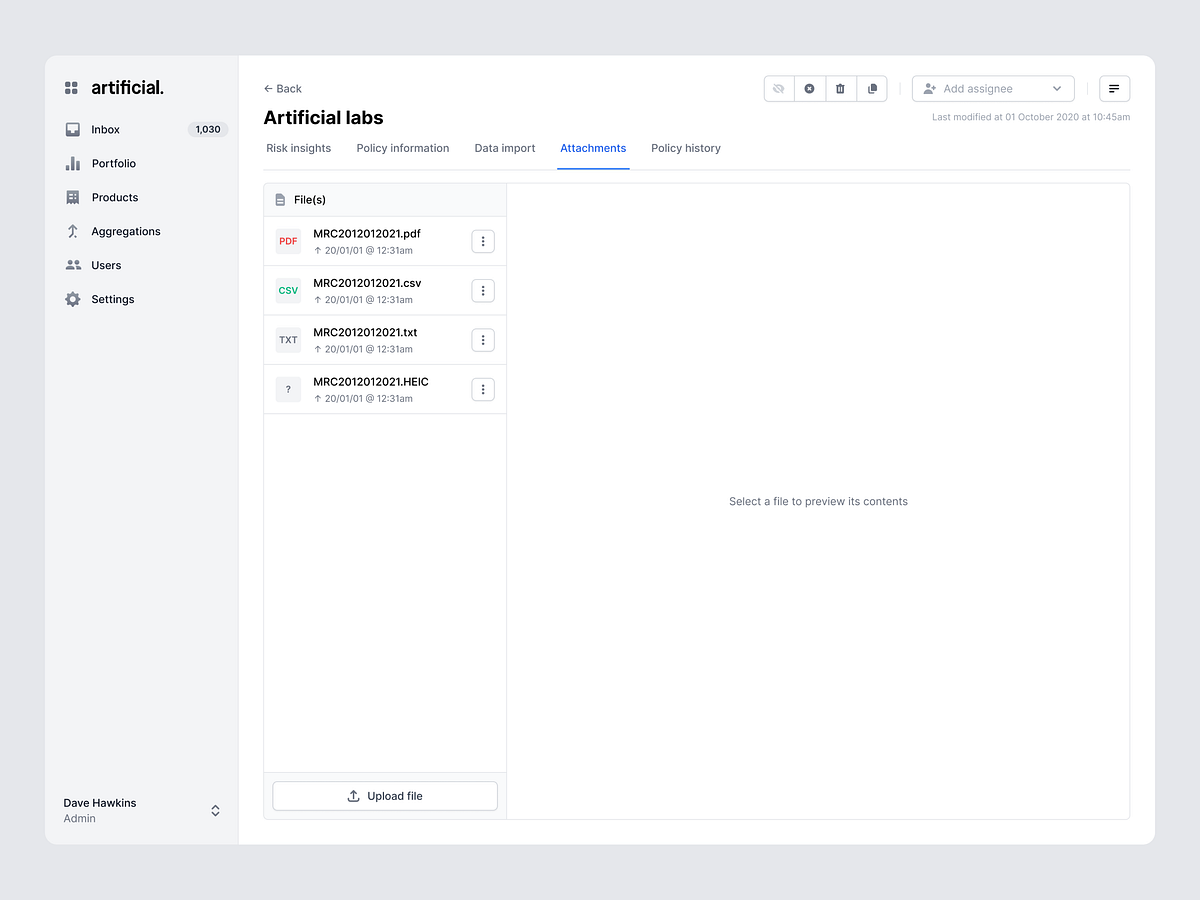Select the cancel (x circle) toolbar icon
1200x900 pixels.
809,88
